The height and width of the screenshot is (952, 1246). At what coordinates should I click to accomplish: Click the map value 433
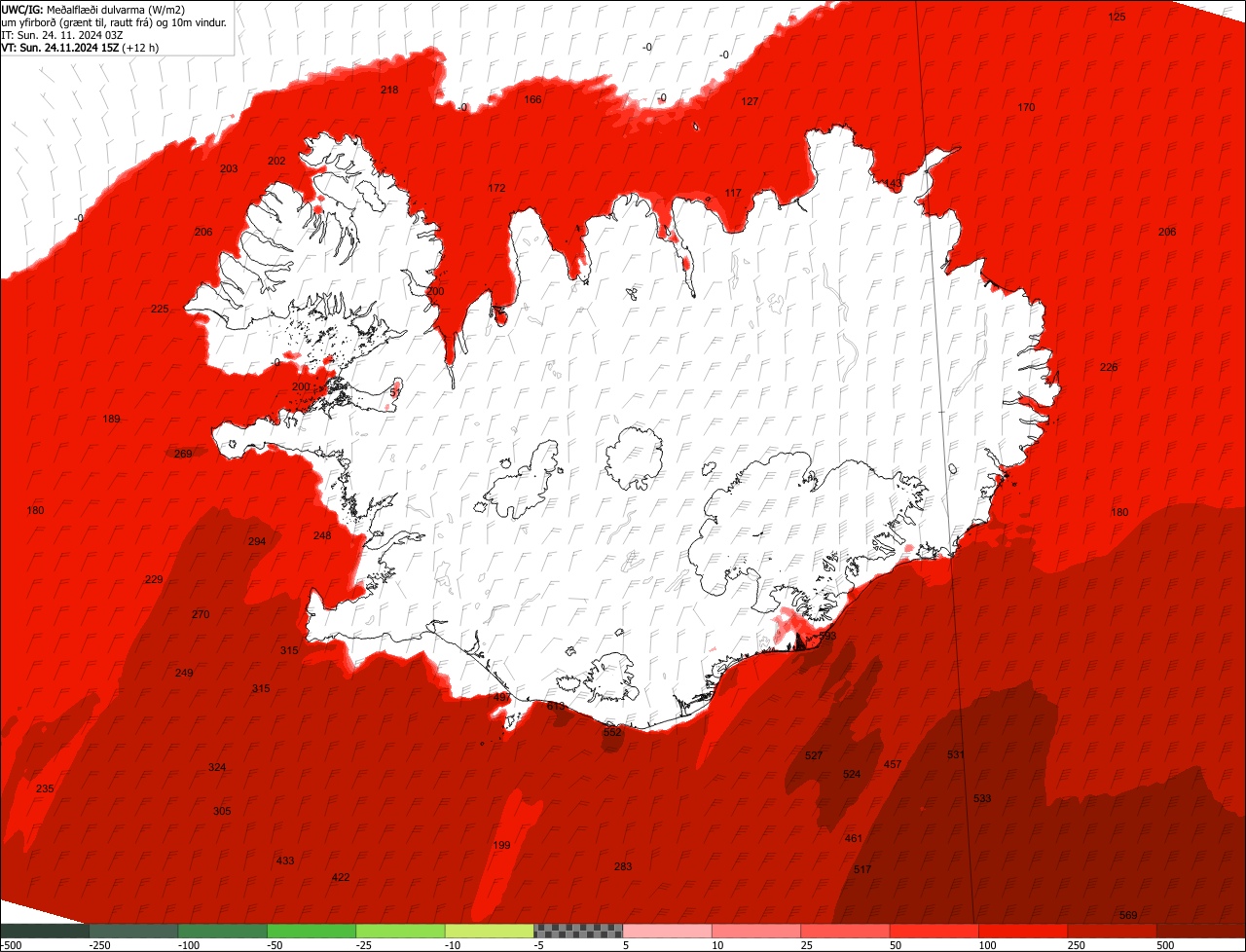pos(285,860)
